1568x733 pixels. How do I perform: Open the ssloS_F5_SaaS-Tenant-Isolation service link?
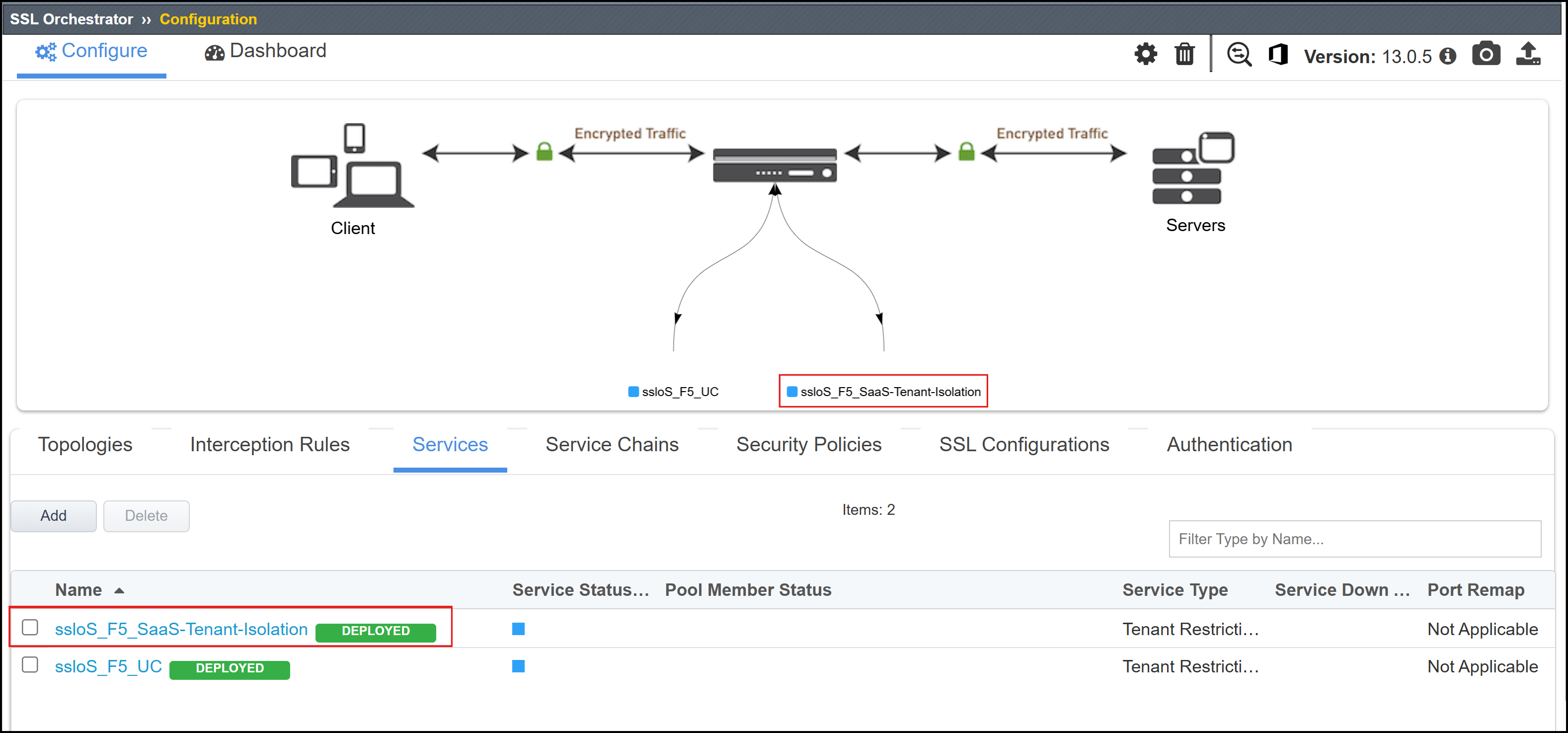pyautogui.click(x=181, y=630)
